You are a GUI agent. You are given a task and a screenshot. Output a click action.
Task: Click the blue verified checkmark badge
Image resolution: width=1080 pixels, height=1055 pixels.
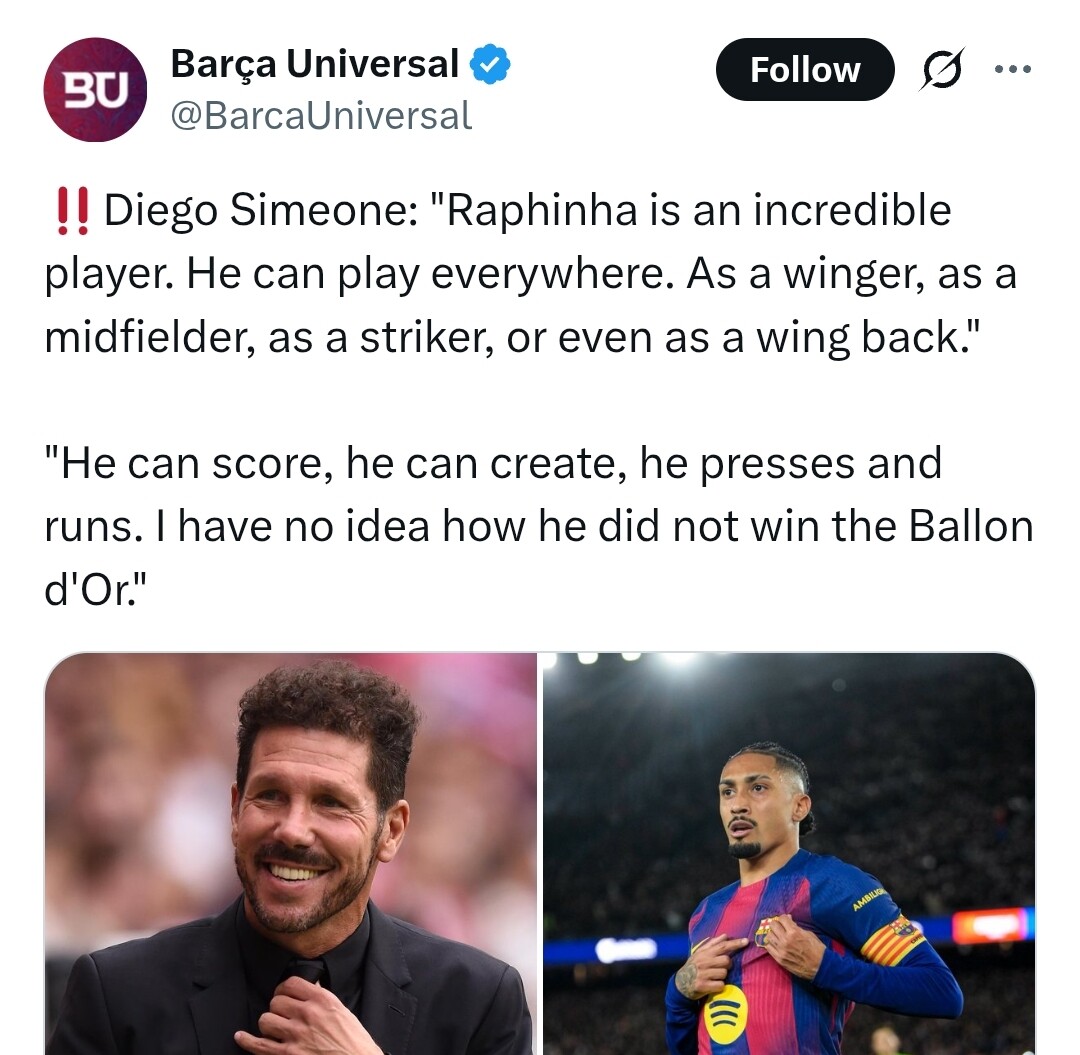tap(491, 64)
